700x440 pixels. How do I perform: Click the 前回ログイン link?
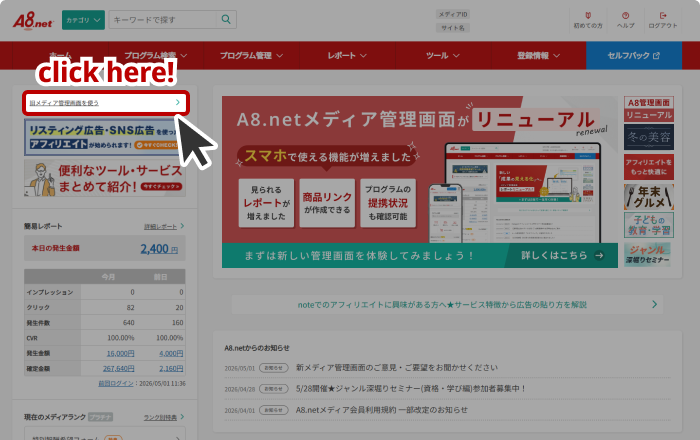click(x=116, y=383)
